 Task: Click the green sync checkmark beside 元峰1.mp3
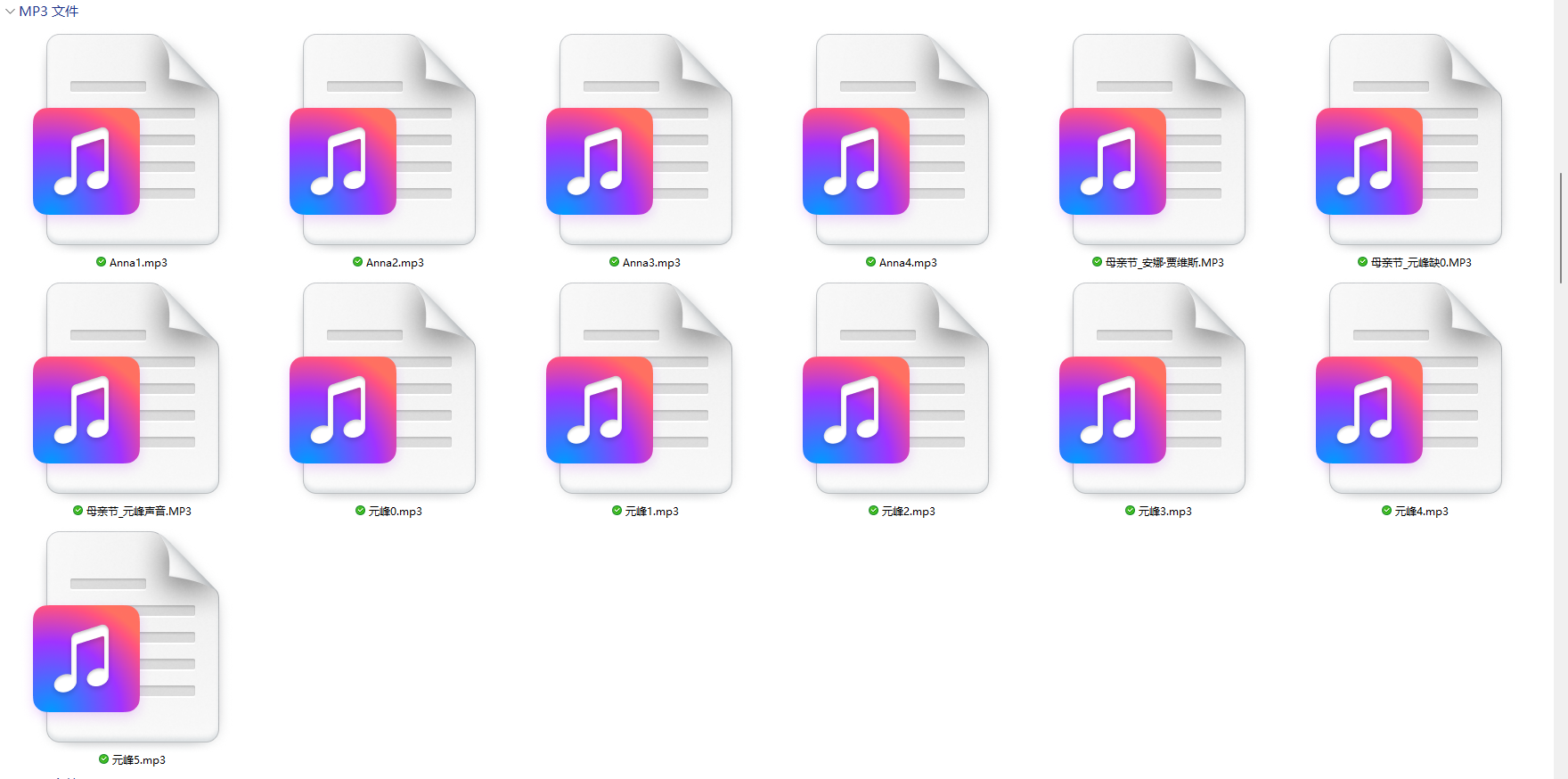pyautogui.click(x=617, y=511)
